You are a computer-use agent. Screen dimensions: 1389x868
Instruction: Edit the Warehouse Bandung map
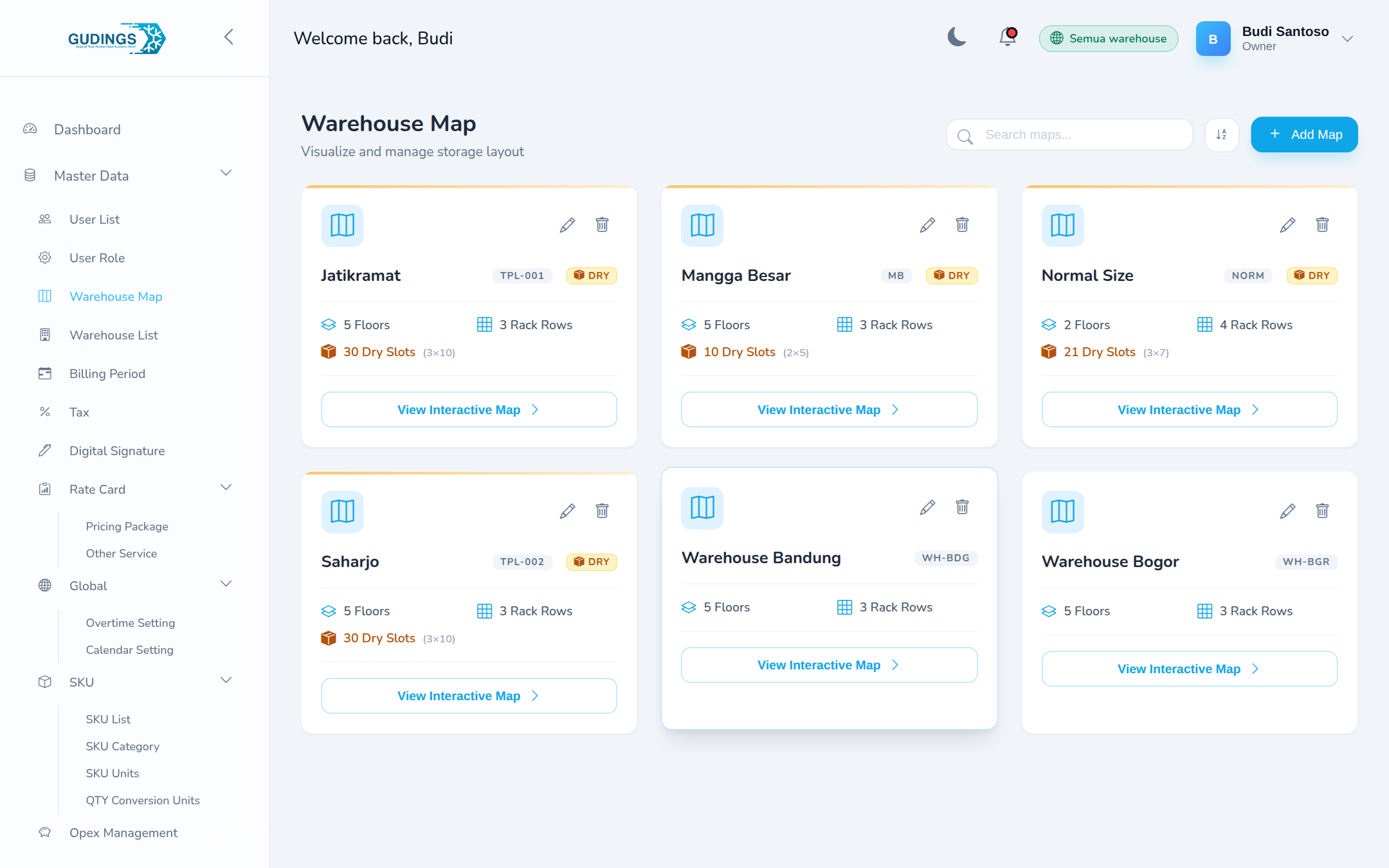[927, 507]
